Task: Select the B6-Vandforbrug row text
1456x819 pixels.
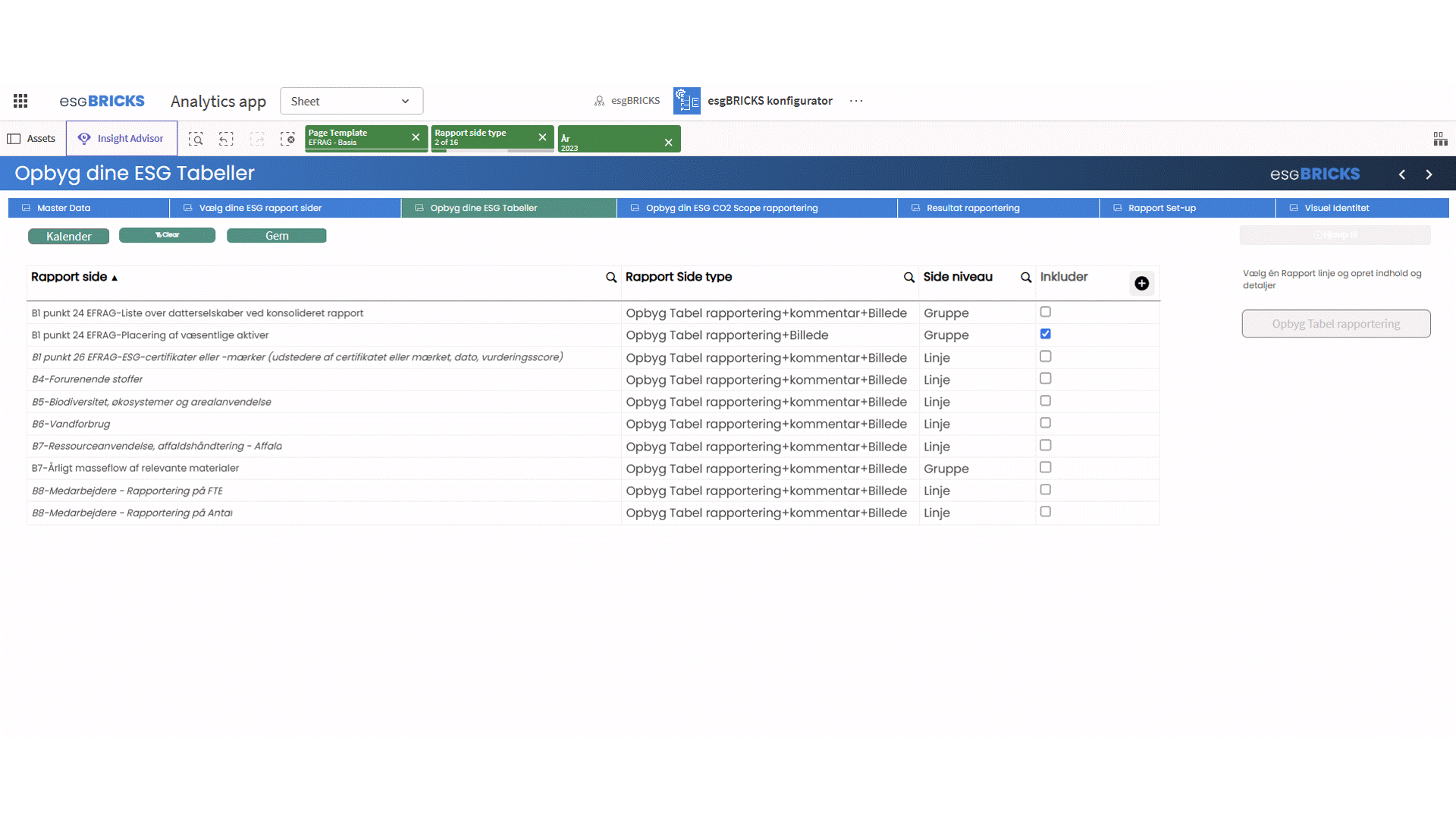Action: coord(71,424)
